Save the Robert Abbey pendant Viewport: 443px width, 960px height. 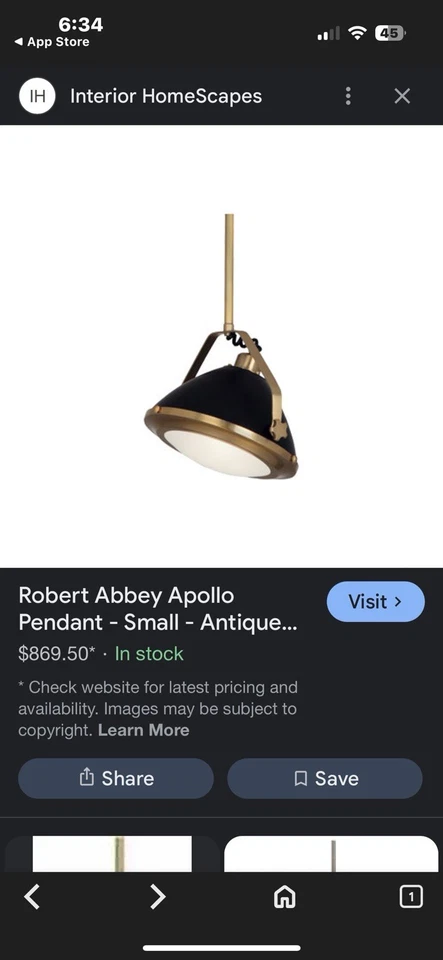point(325,778)
